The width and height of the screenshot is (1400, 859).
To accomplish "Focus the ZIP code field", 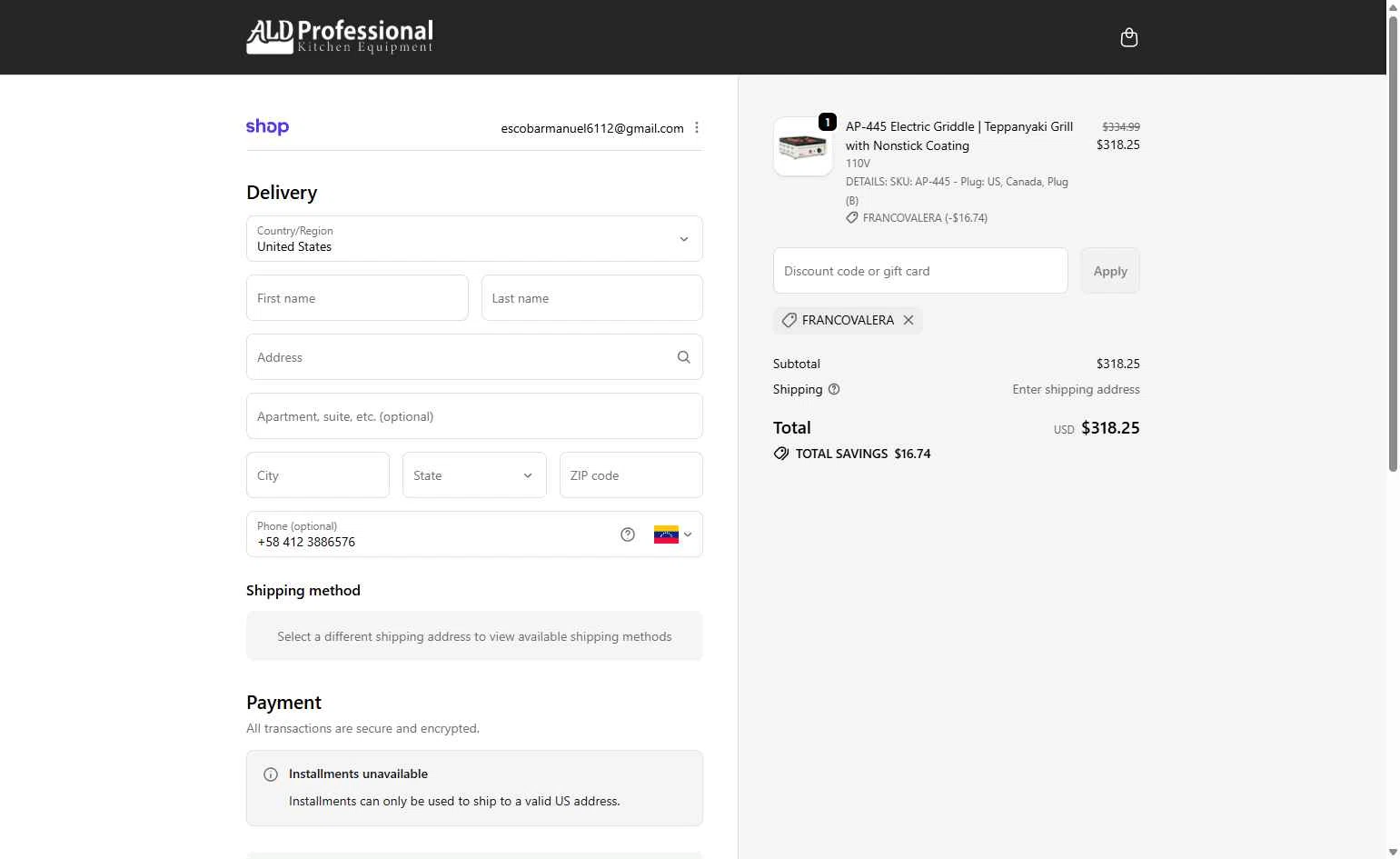I will pos(631,474).
